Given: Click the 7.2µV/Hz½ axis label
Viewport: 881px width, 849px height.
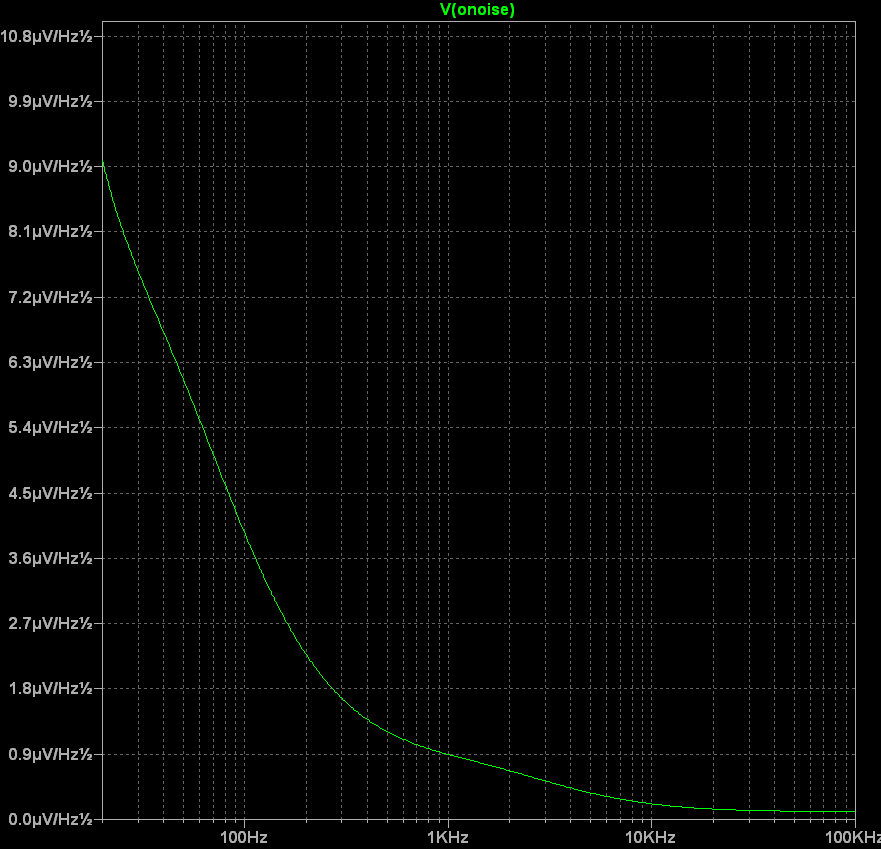Looking at the screenshot, I should [x=50, y=297].
